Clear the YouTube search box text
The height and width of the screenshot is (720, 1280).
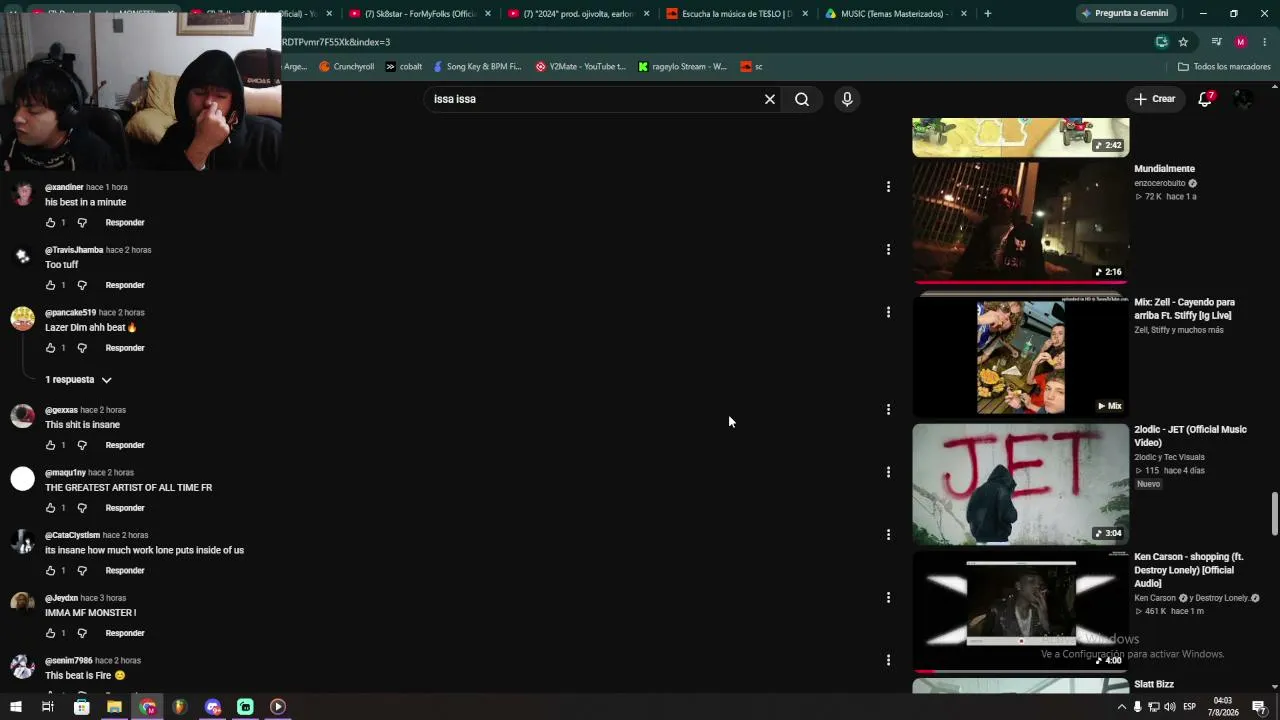[770, 99]
